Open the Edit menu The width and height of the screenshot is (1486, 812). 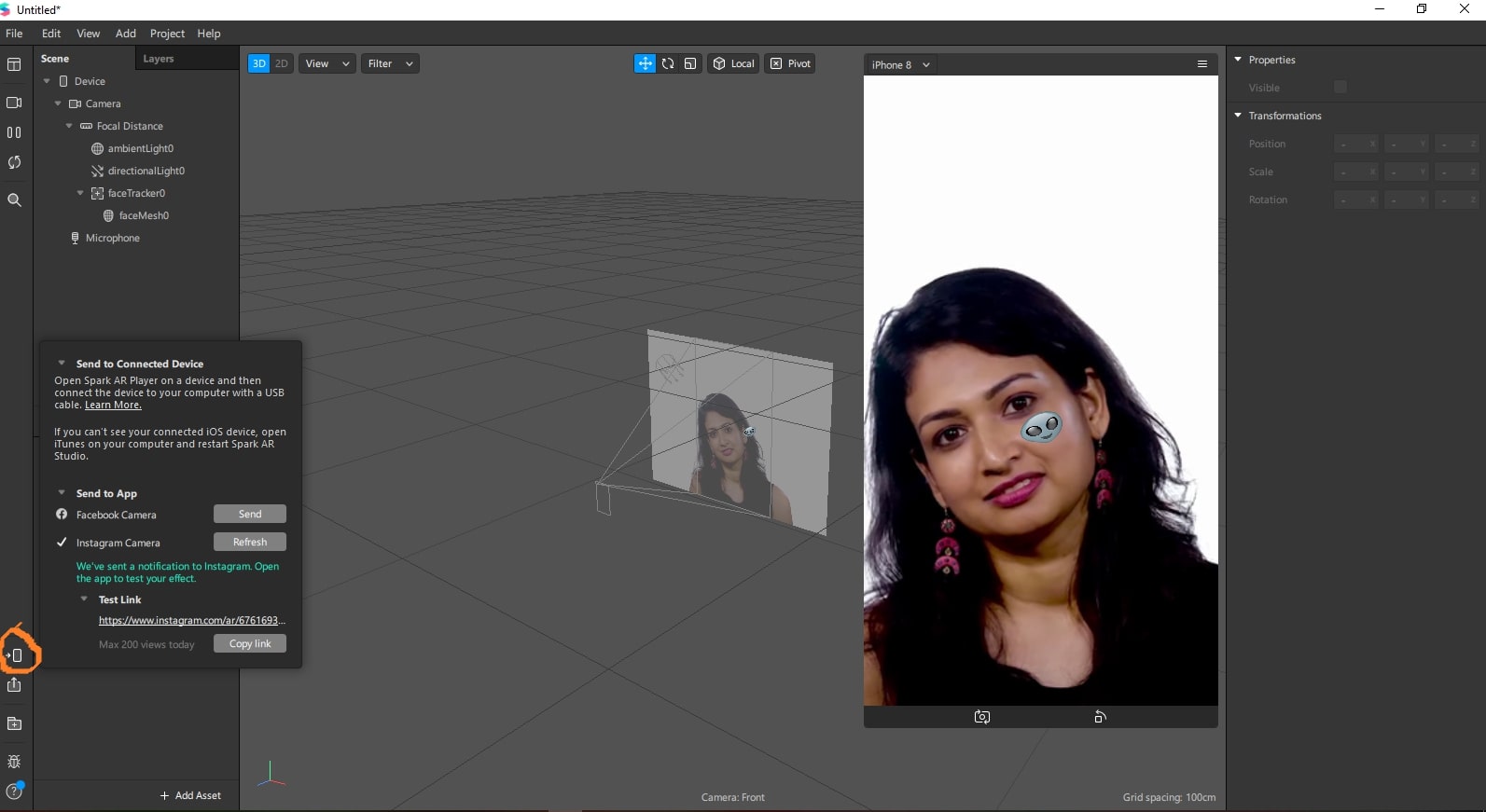[x=51, y=34]
